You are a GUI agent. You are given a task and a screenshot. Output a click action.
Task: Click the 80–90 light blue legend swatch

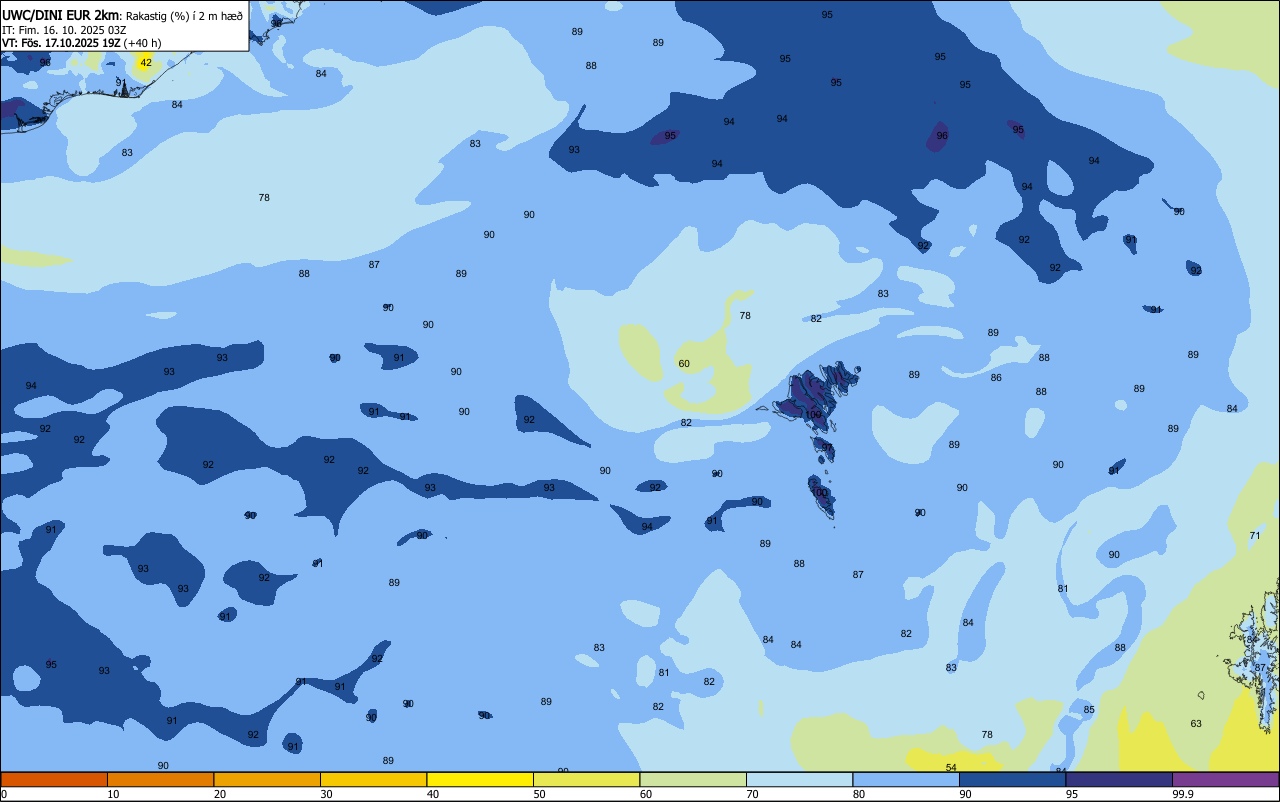pyautogui.click(x=906, y=779)
